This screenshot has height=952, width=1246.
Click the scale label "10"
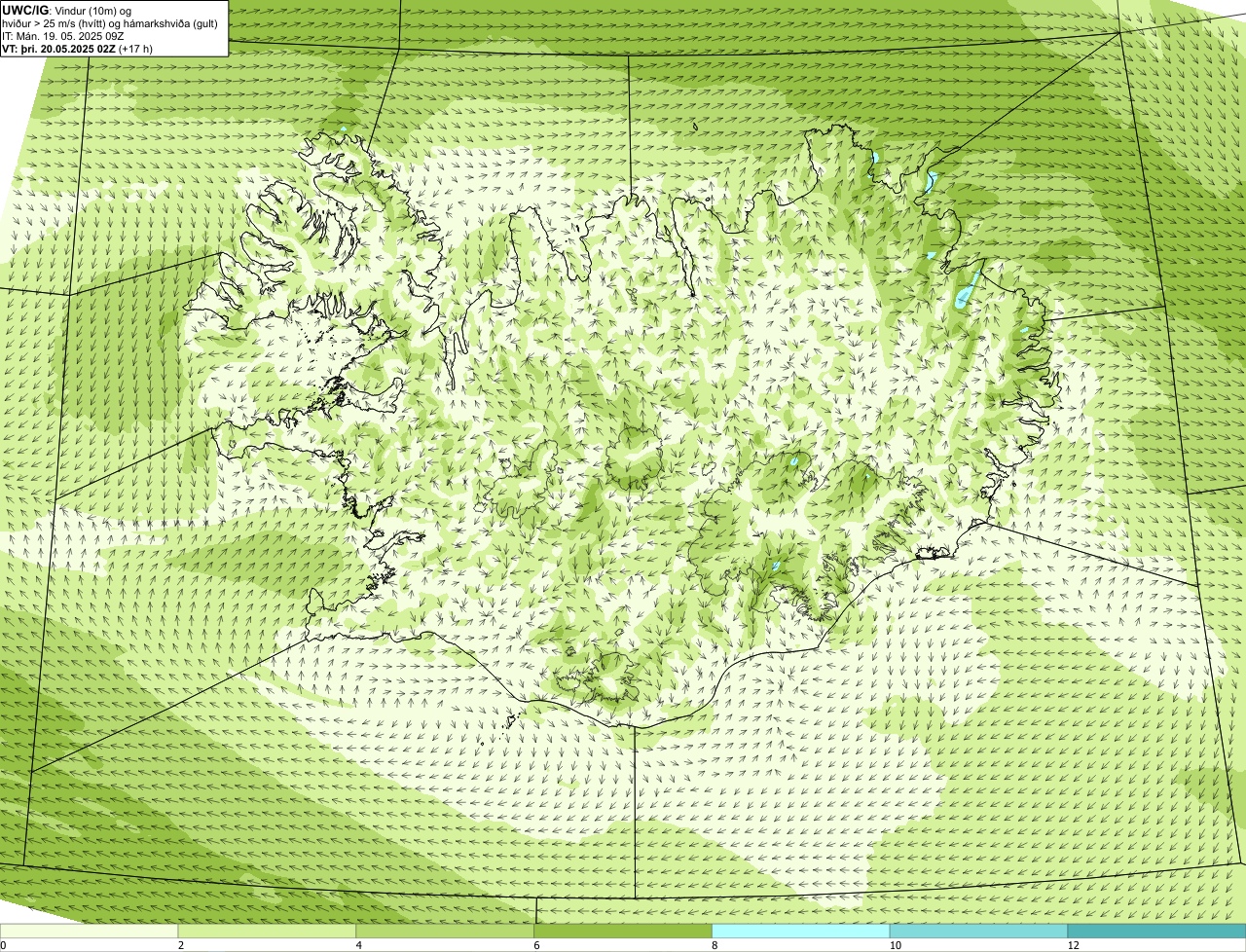[x=894, y=945]
